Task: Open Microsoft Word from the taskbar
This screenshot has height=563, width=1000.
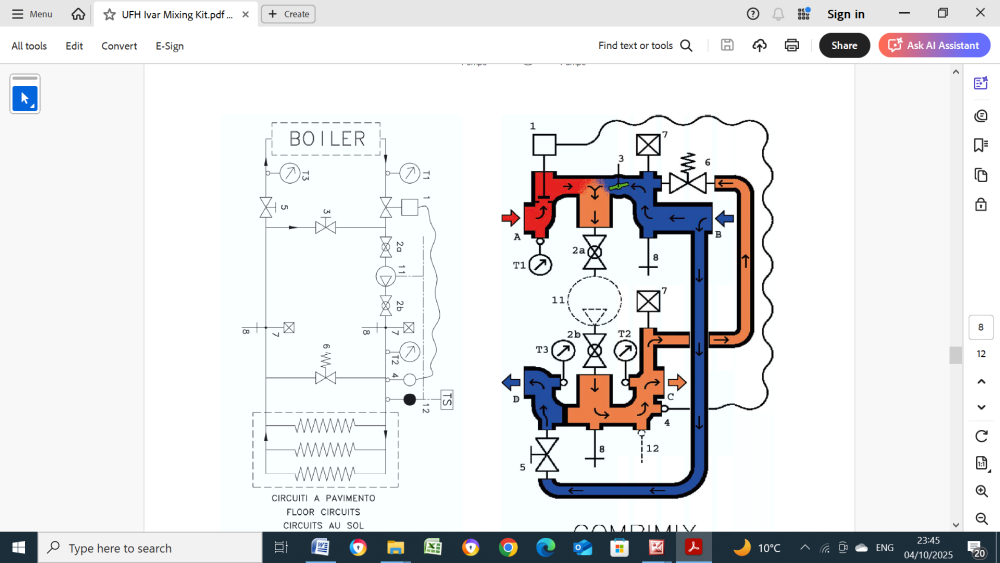Action: 321,548
